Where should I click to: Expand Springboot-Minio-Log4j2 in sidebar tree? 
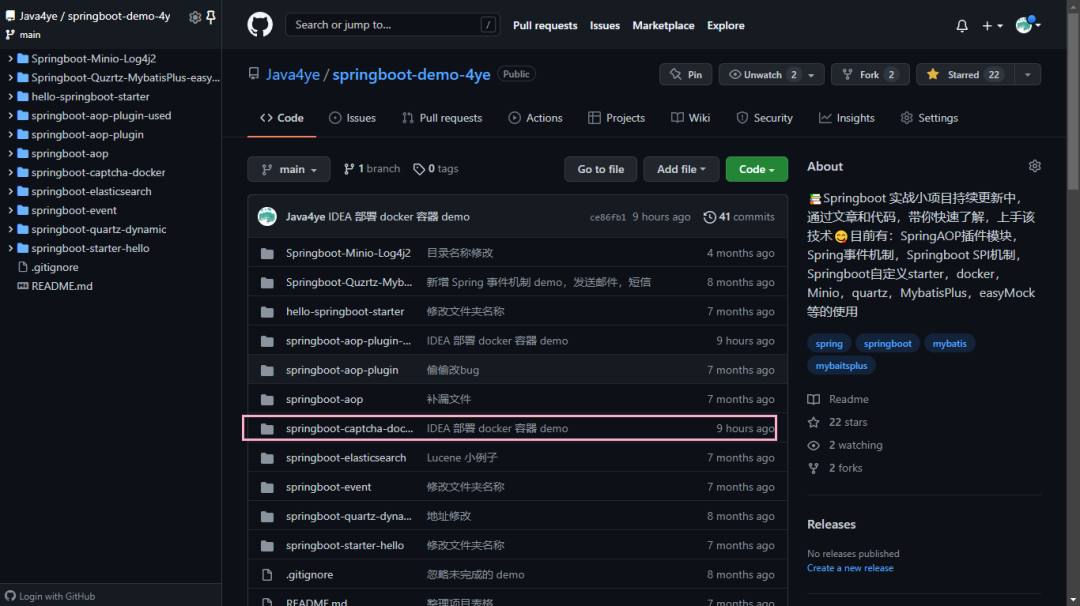[10, 59]
